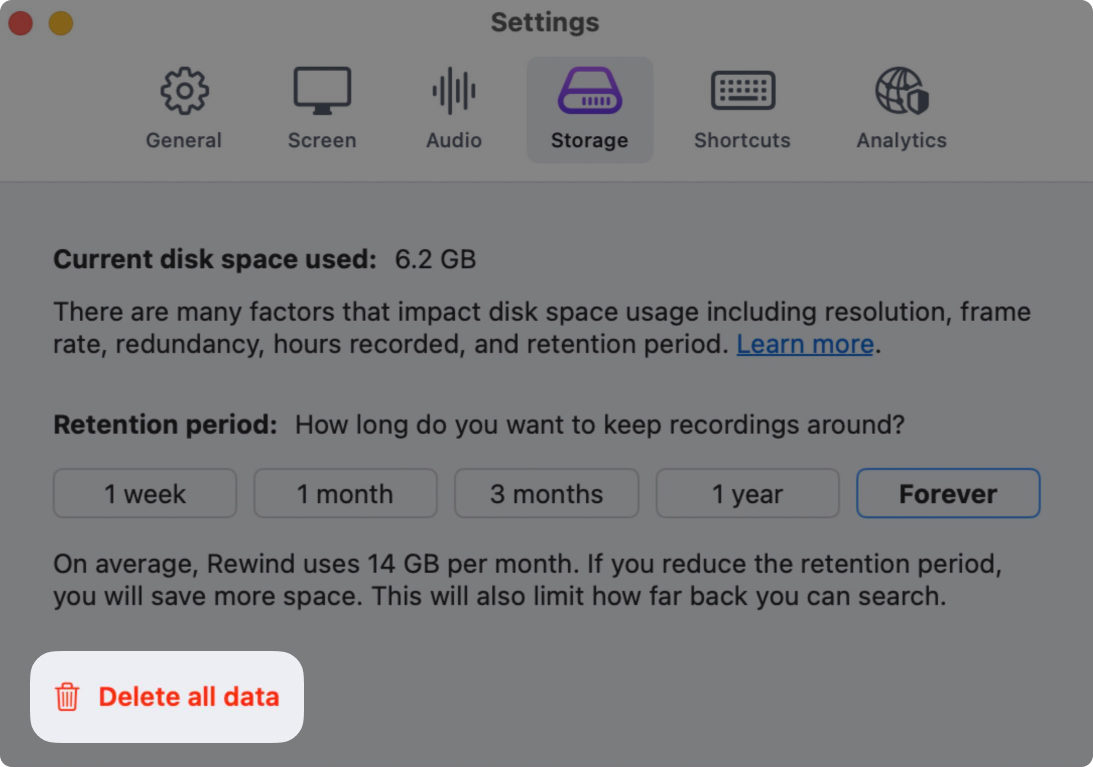
Task: Switch to the Audio tab label
Action: pyautogui.click(x=454, y=141)
